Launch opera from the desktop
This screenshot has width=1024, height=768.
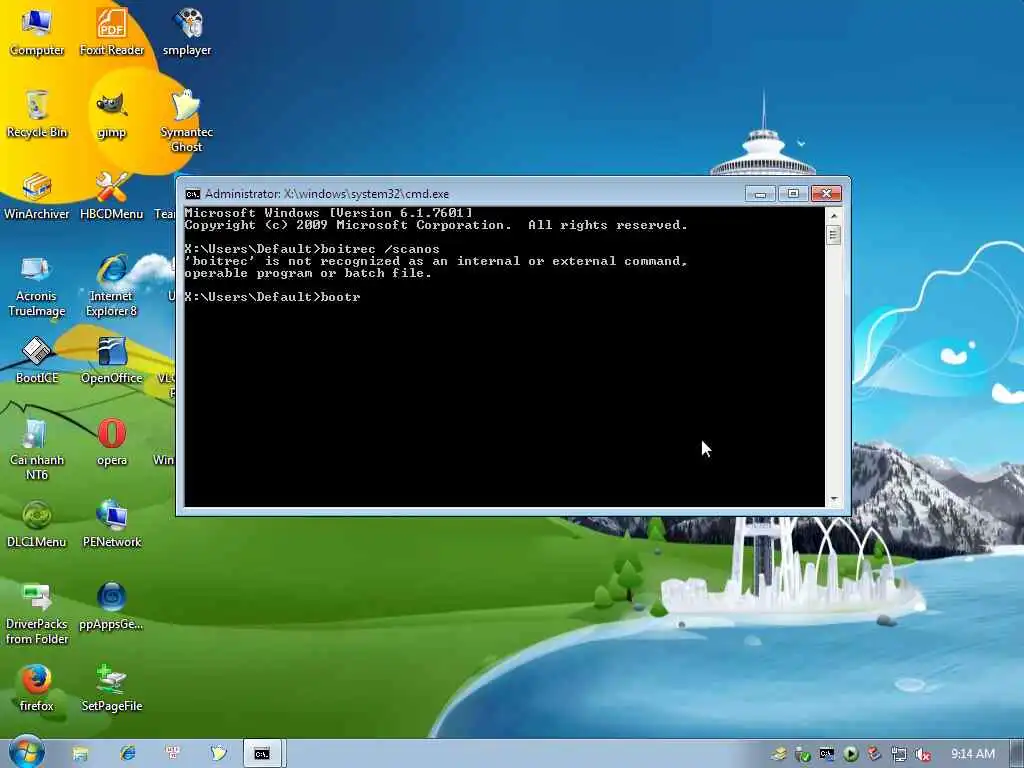112,443
